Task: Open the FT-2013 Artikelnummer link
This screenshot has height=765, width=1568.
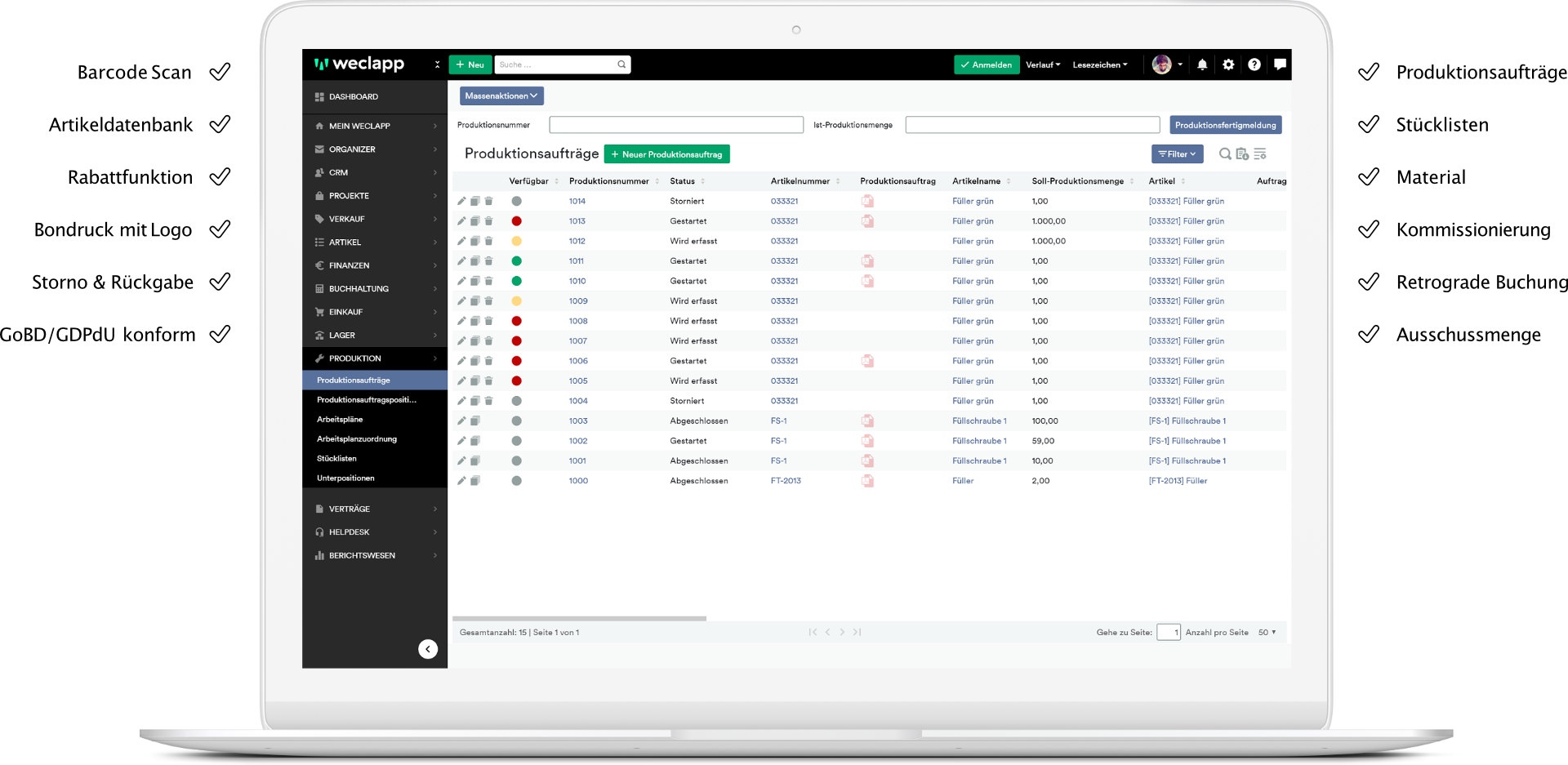Action: [786, 481]
